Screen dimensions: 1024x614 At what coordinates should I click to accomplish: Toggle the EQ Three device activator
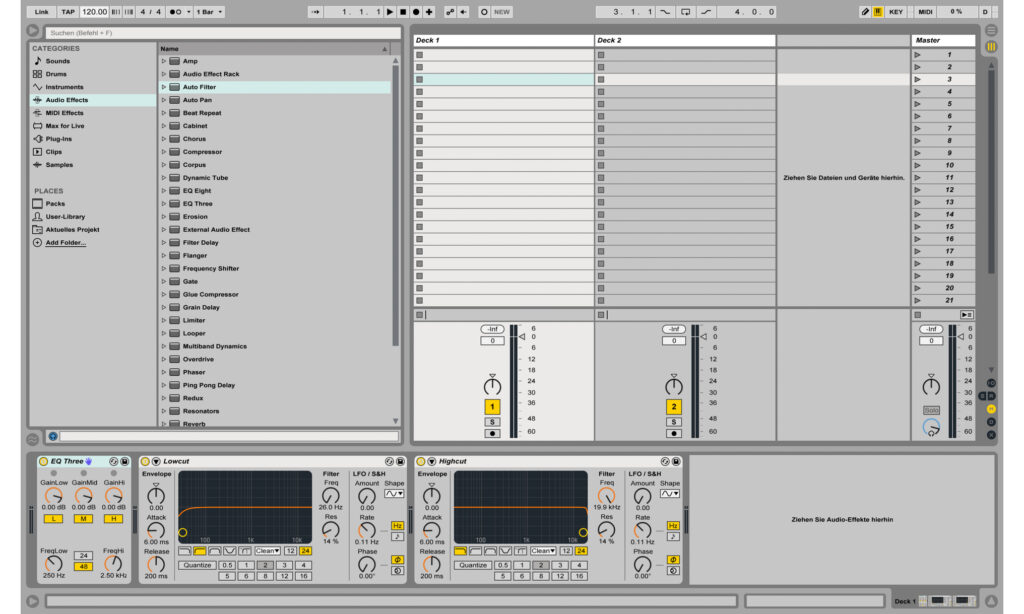click(43, 461)
